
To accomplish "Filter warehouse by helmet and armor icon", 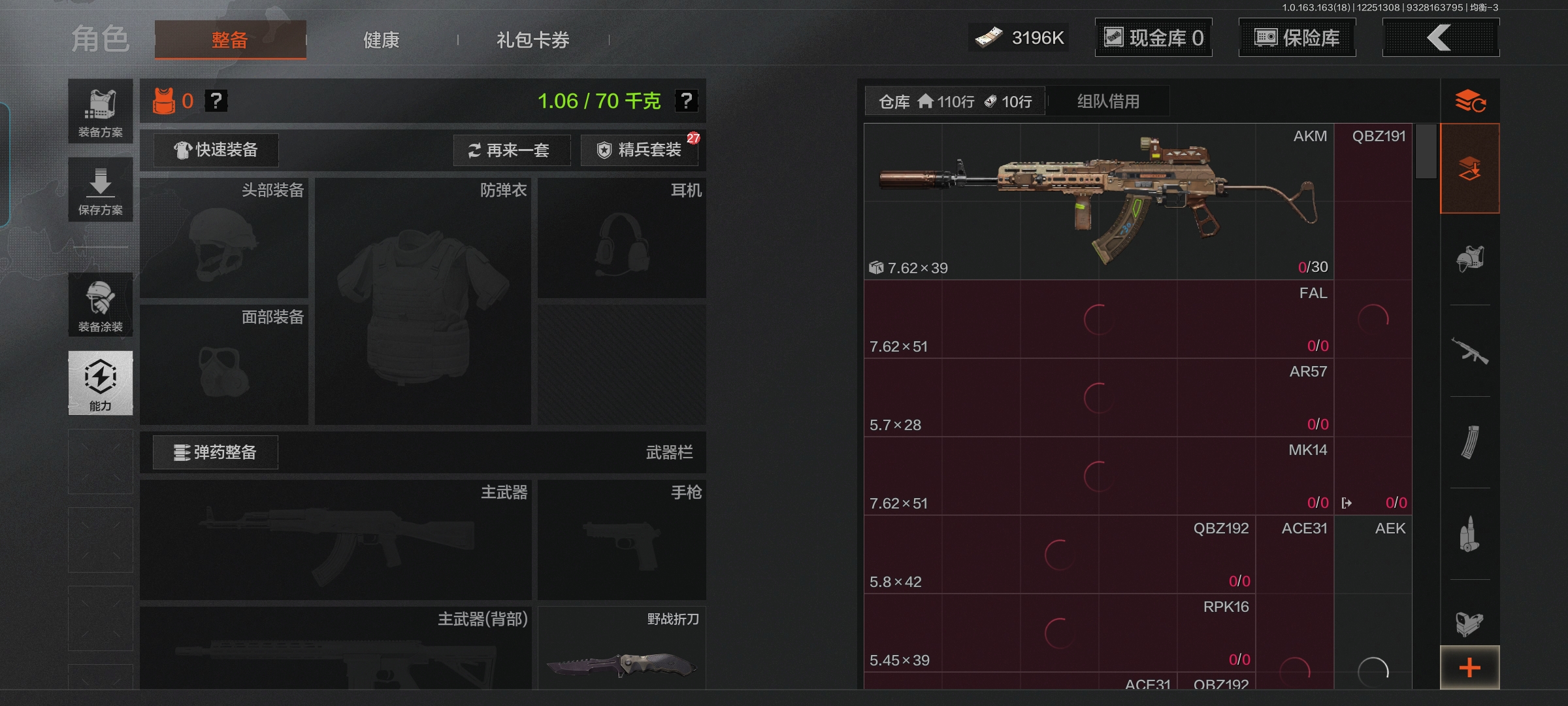I will pos(1470,259).
